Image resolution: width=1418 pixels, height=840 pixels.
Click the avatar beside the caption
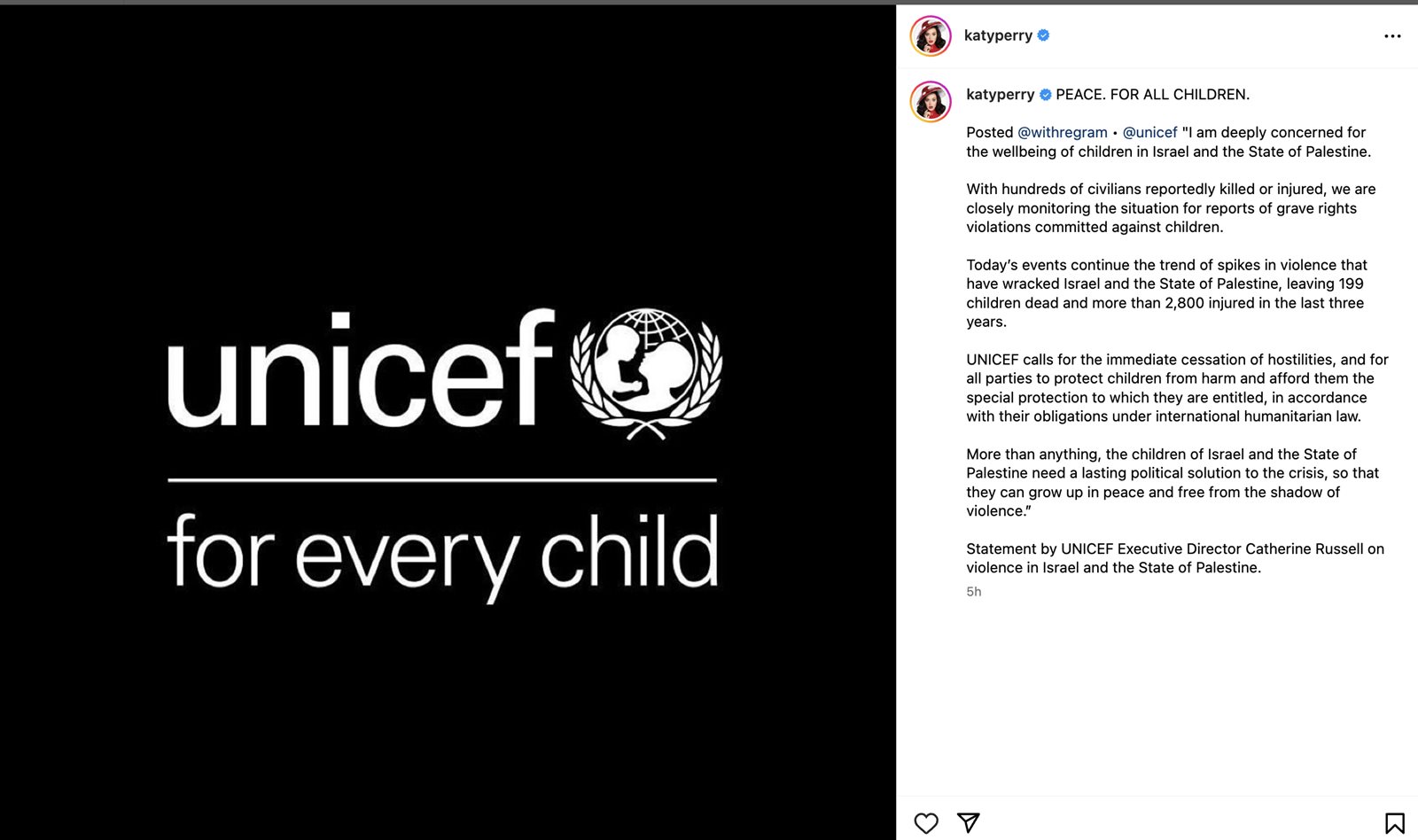click(x=931, y=102)
